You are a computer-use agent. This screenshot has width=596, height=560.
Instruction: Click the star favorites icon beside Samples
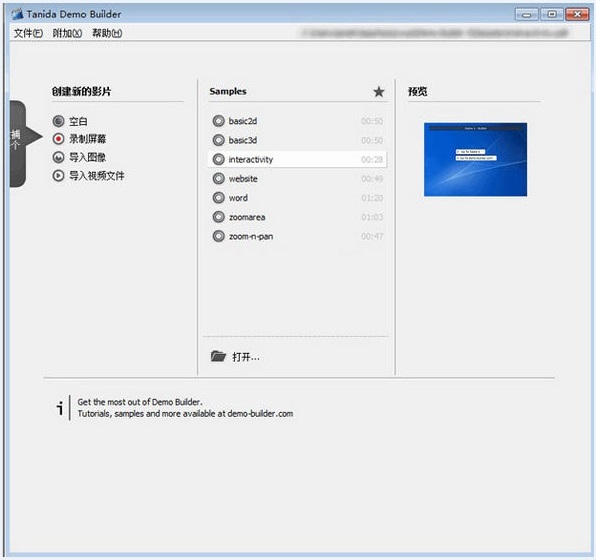pos(379,92)
